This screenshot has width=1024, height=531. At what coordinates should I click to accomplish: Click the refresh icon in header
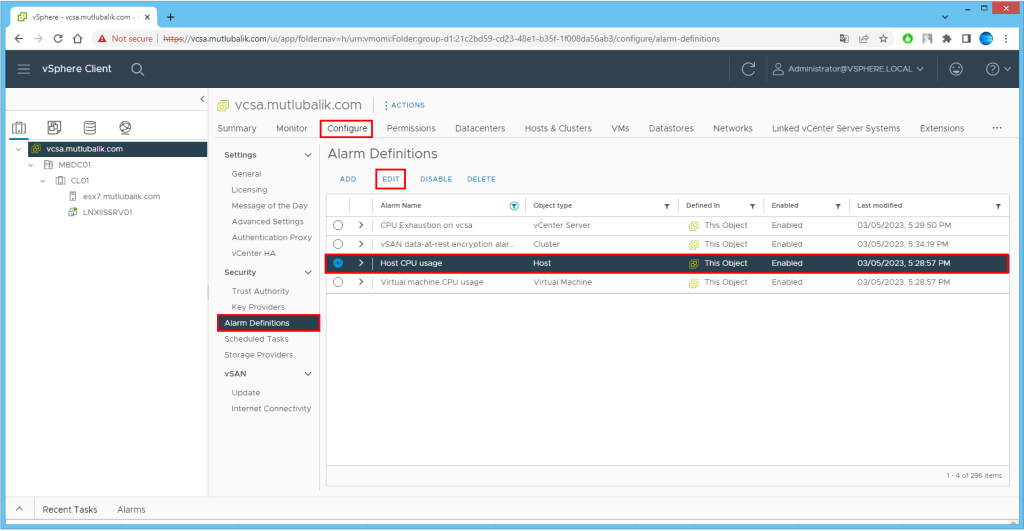coord(748,69)
